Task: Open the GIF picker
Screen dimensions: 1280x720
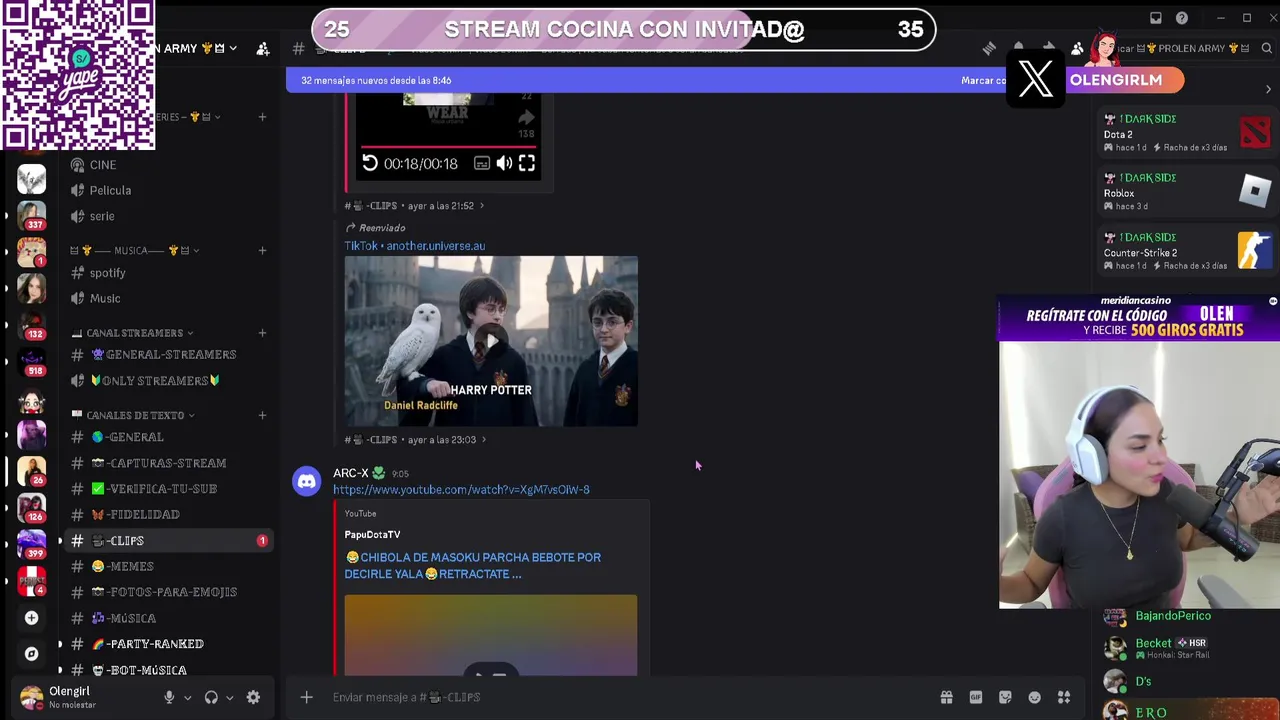Action: [976, 697]
